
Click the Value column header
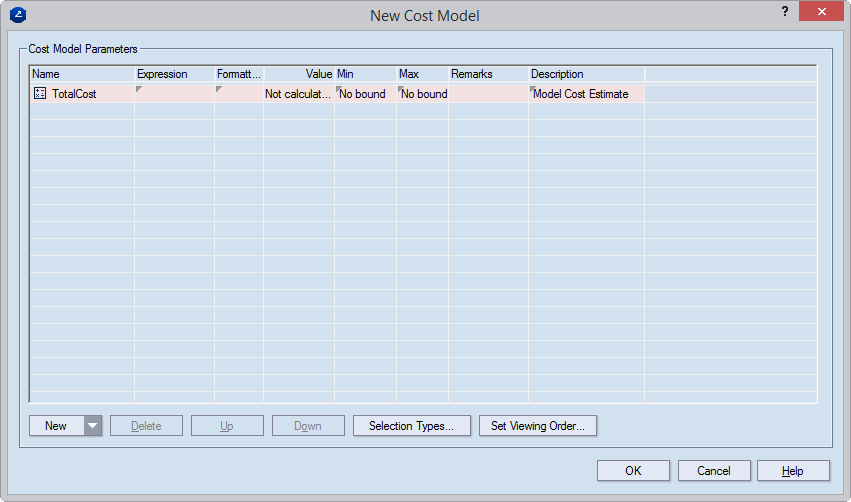coord(299,74)
